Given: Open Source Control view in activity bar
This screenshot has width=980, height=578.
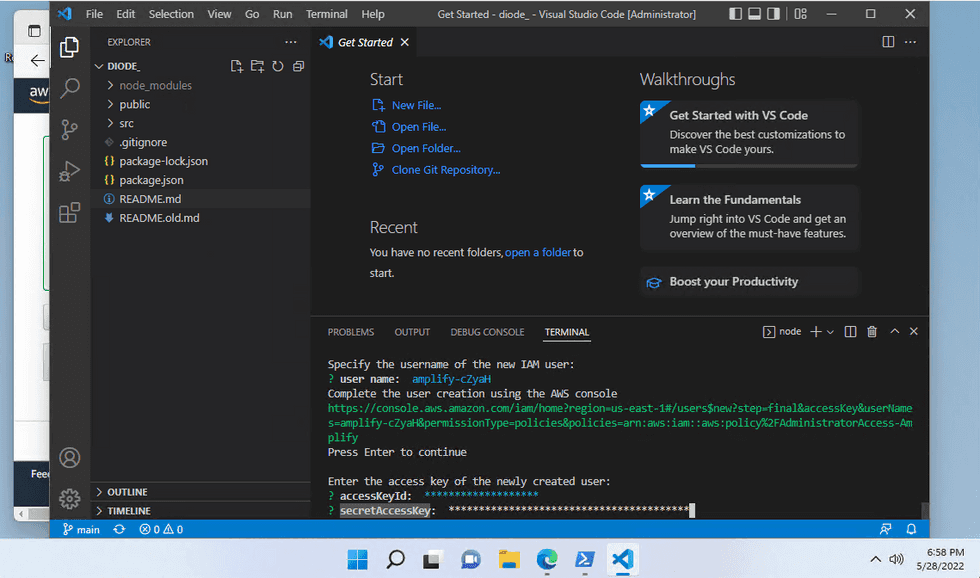Looking at the screenshot, I should click(x=69, y=130).
